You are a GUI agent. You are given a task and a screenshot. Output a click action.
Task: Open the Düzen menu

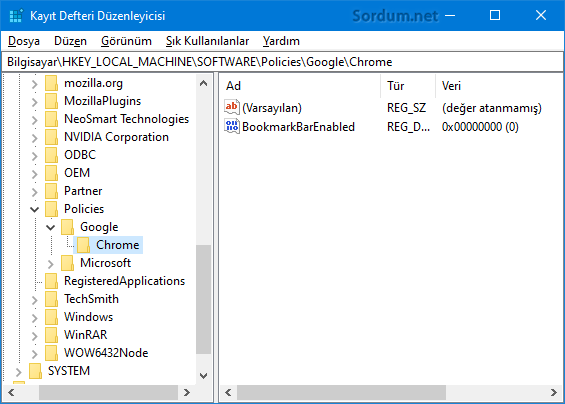(x=70, y=41)
